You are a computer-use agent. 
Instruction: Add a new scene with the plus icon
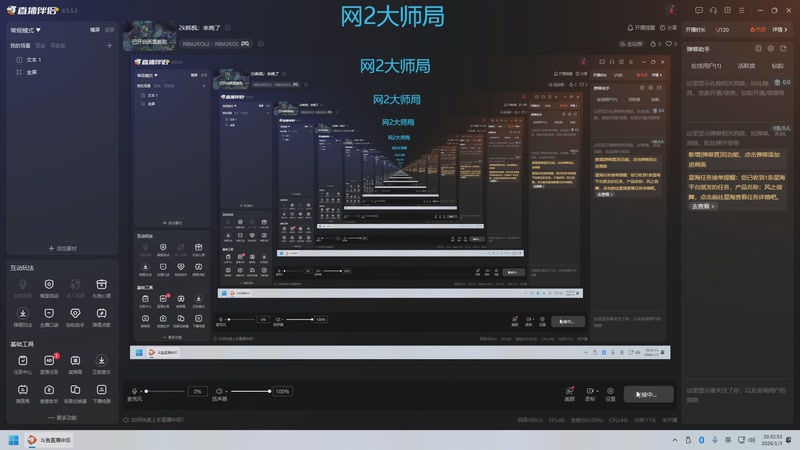109,45
